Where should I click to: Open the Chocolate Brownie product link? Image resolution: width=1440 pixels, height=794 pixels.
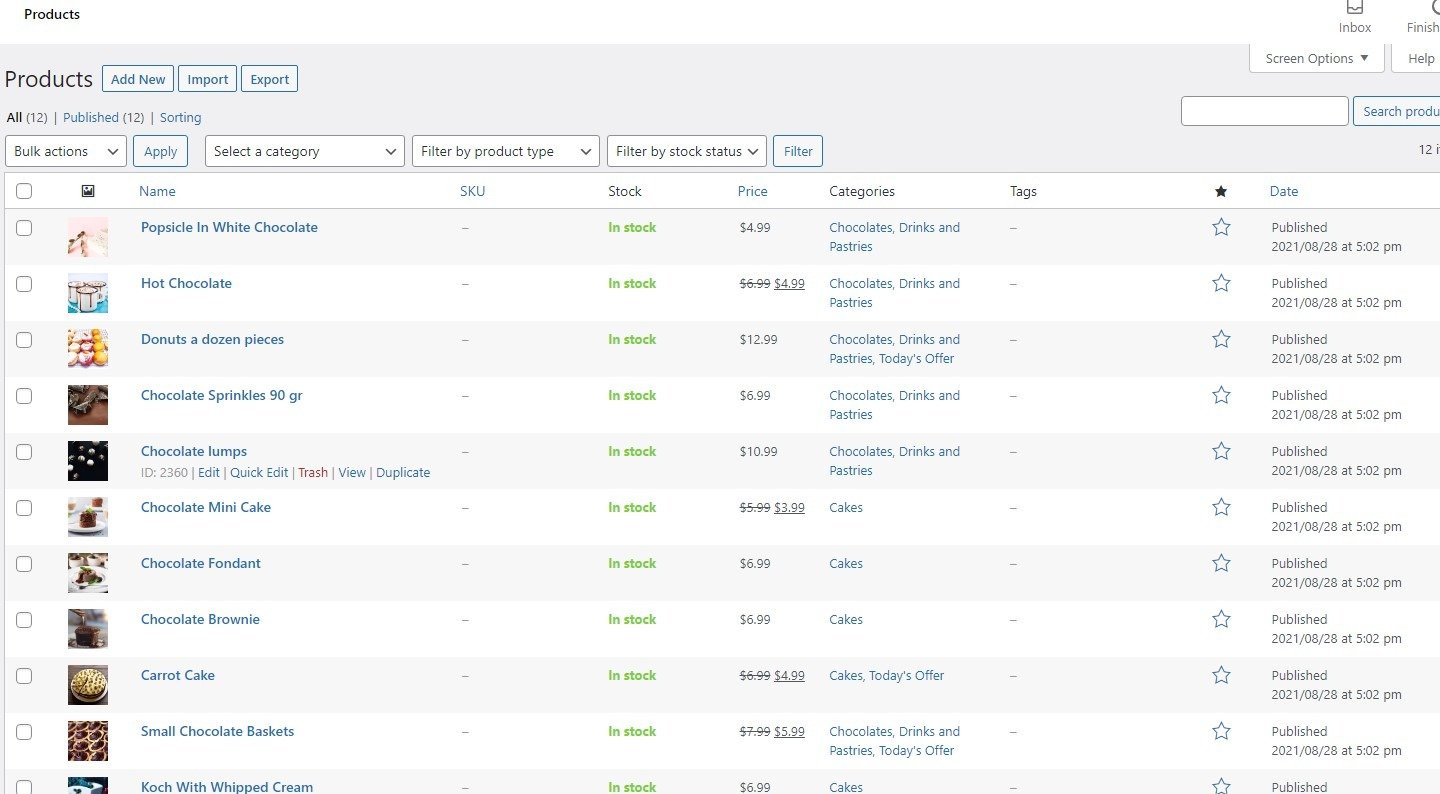[x=200, y=619]
